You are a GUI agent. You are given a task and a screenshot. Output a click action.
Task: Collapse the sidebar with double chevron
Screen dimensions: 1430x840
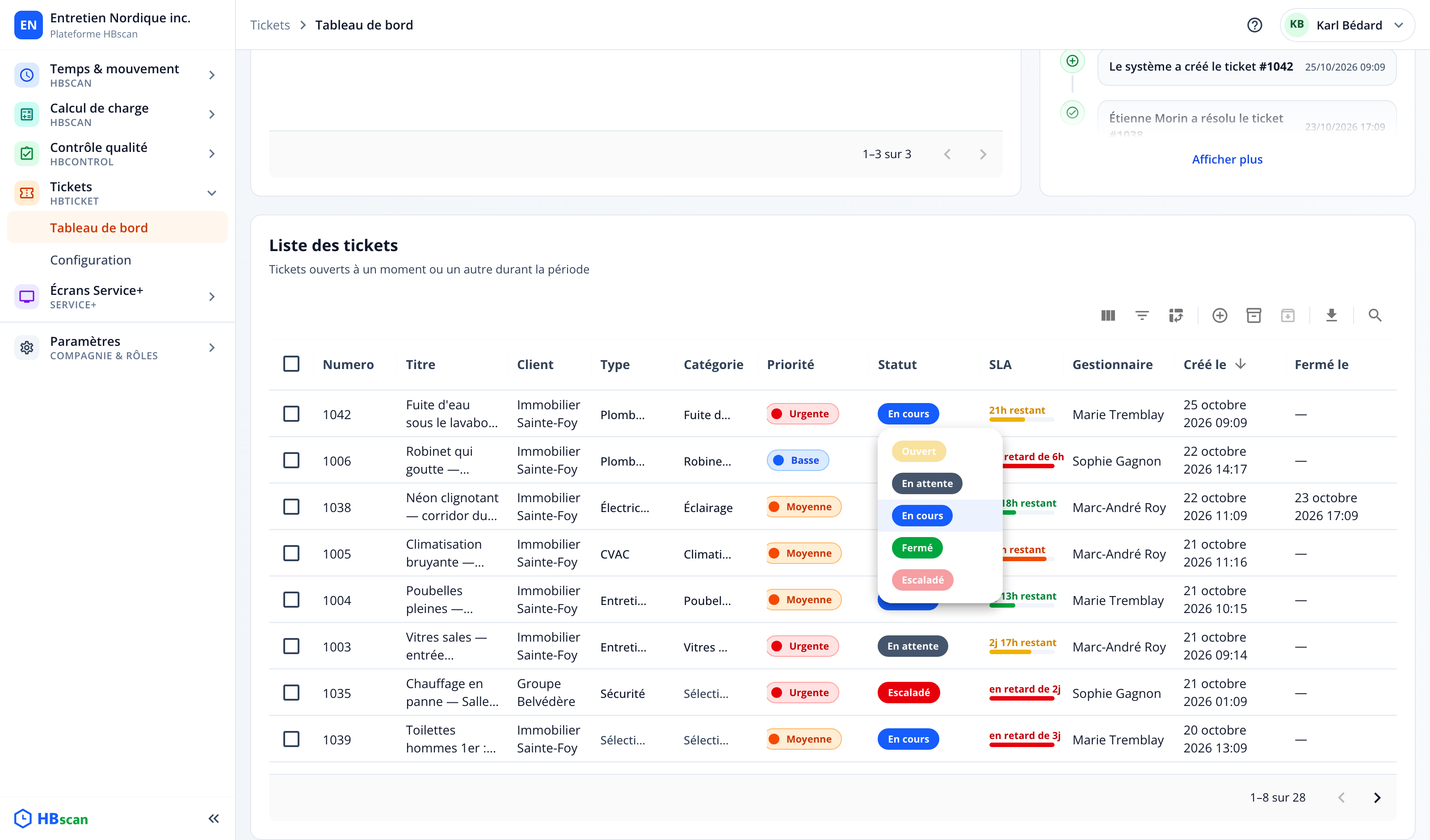pos(213,819)
